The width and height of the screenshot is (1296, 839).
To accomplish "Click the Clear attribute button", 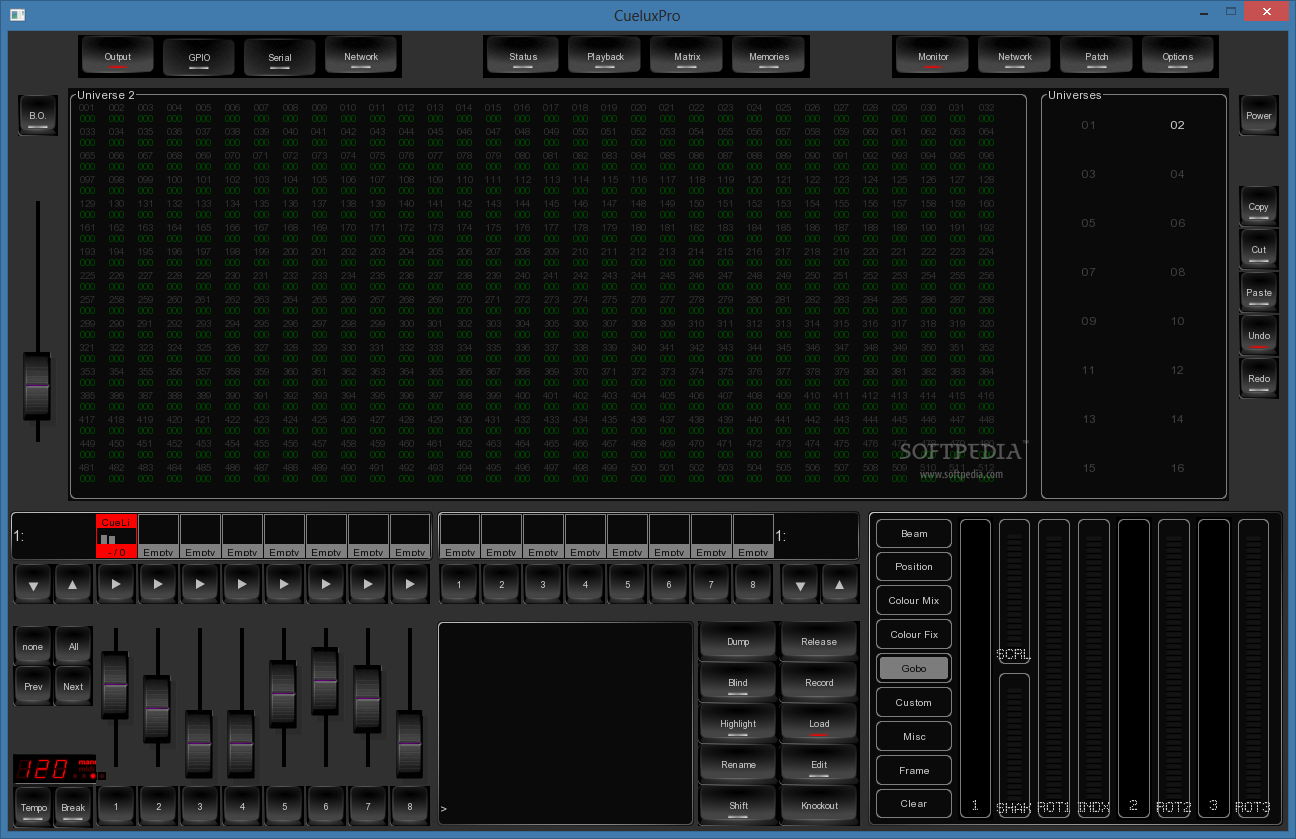I will tap(914, 803).
